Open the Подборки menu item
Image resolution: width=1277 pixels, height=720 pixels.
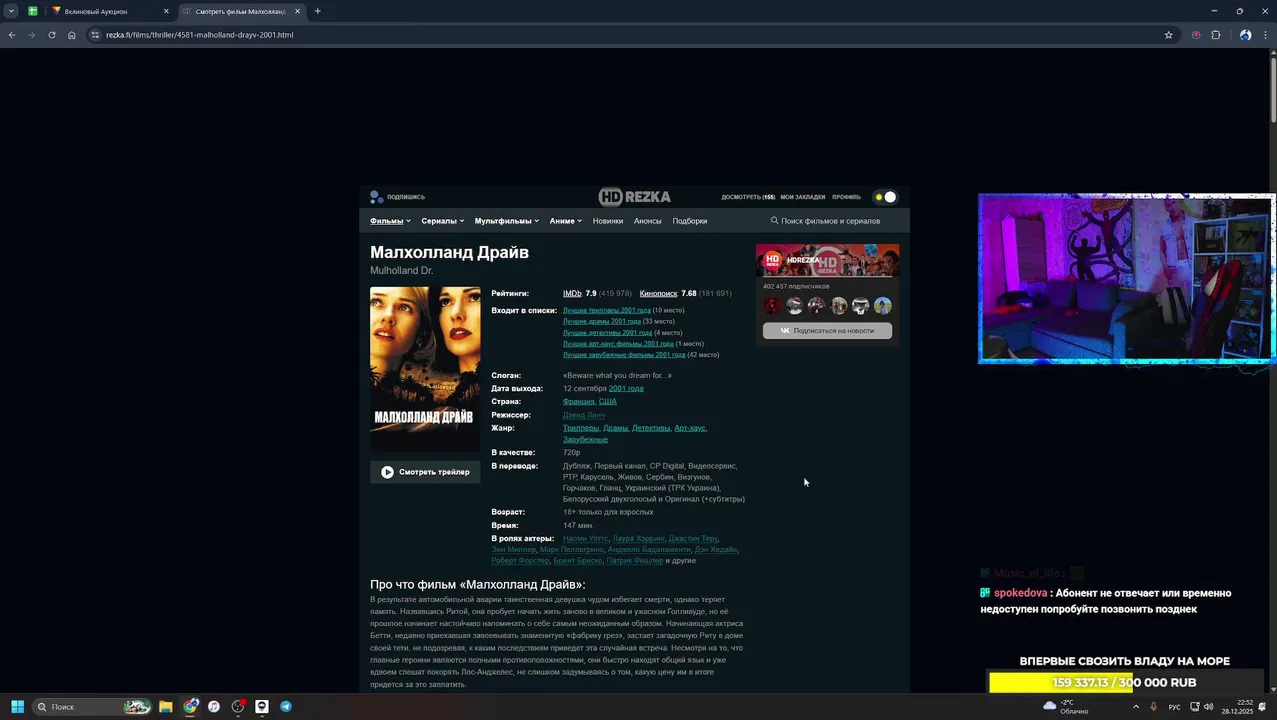tap(690, 221)
